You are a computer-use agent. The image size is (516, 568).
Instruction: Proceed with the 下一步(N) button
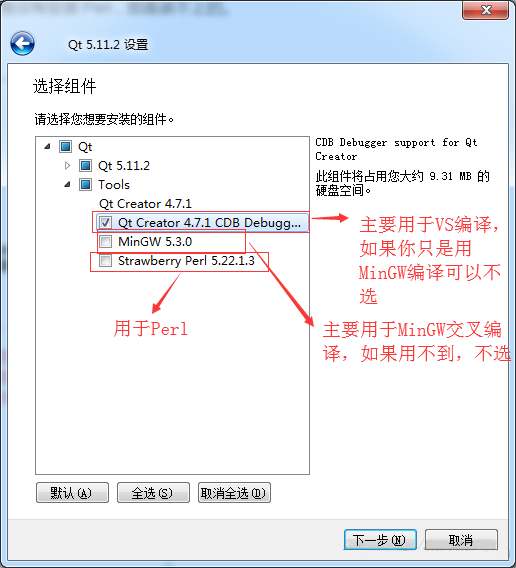point(380,540)
